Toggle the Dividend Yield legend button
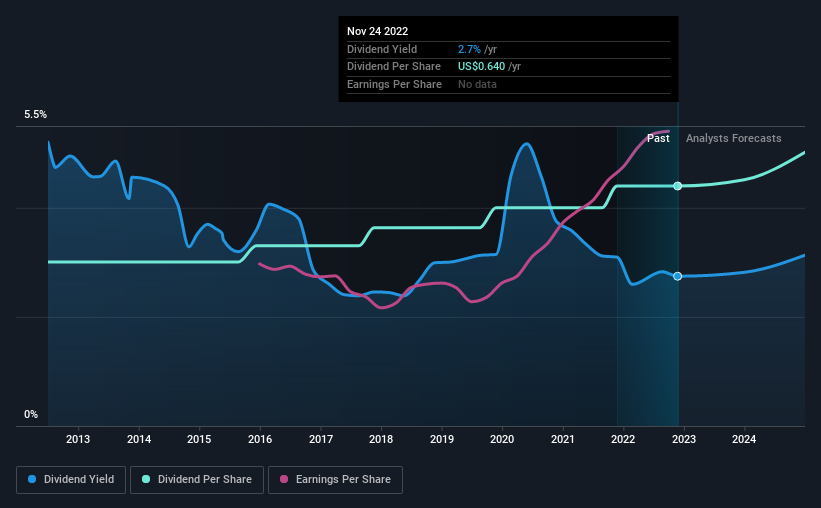The width and height of the screenshot is (821, 508). coord(71,480)
